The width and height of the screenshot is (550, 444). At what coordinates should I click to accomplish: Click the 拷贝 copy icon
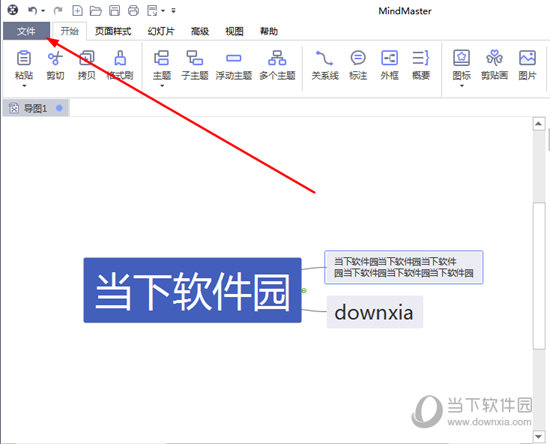[86, 58]
